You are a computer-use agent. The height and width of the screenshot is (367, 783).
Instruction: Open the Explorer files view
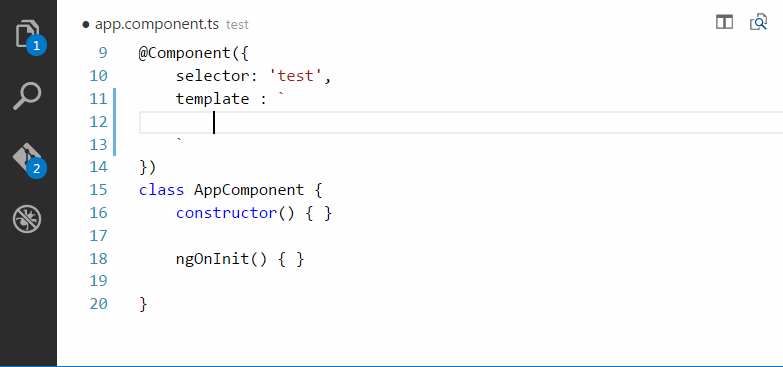28,35
